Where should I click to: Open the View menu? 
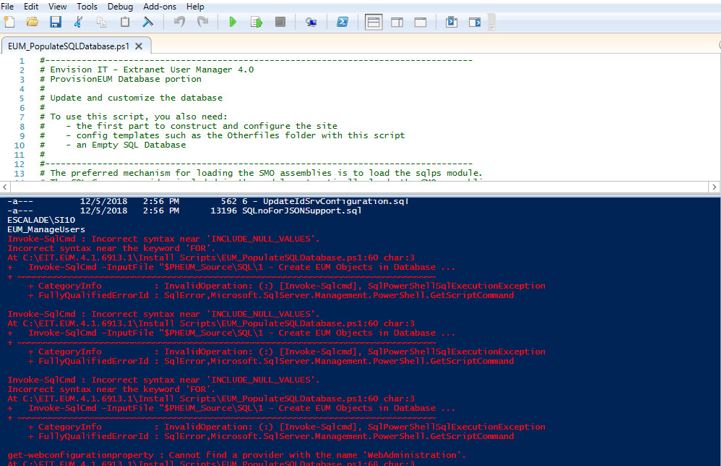tap(57, 6)
